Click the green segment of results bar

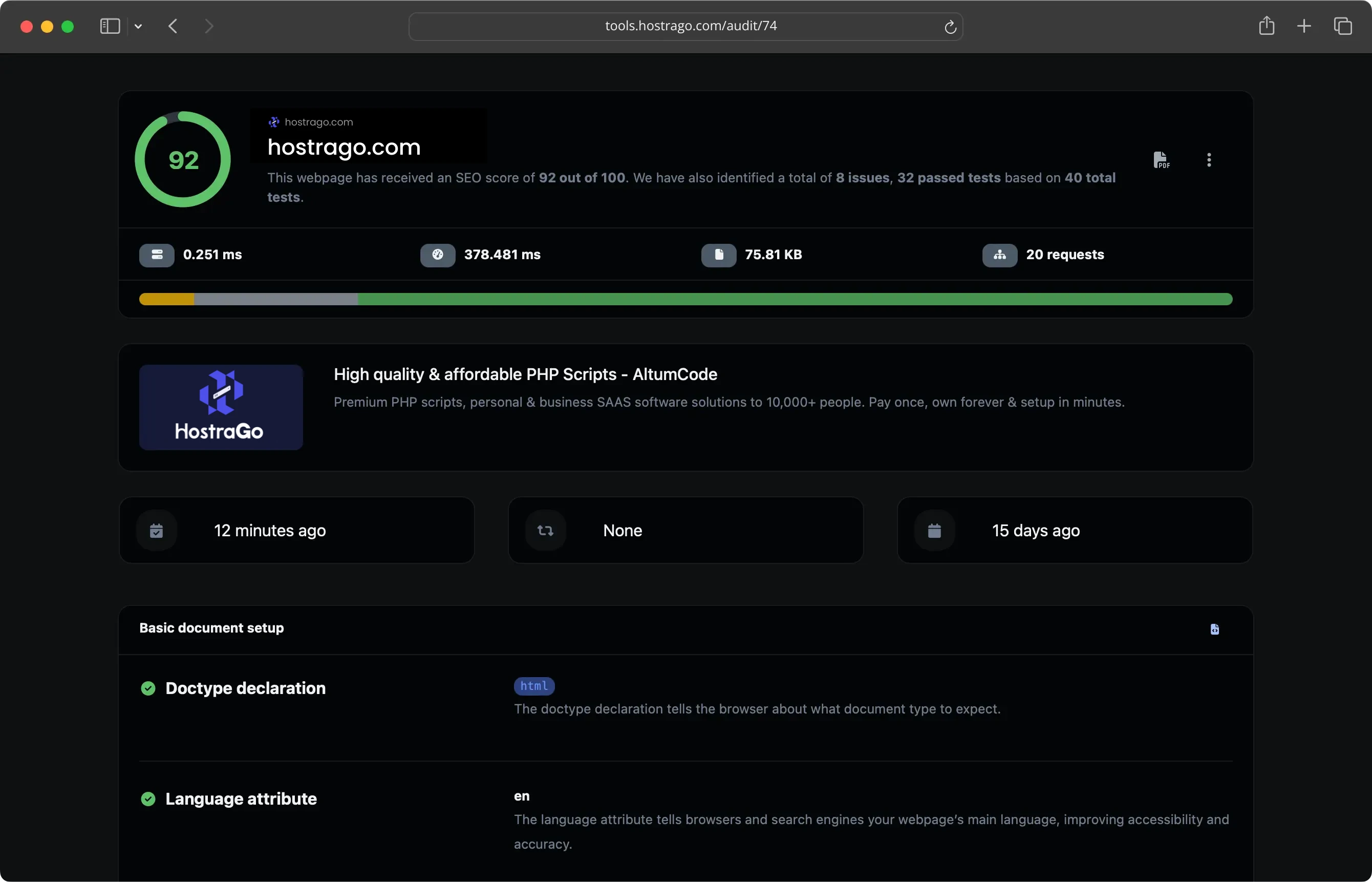795,299
